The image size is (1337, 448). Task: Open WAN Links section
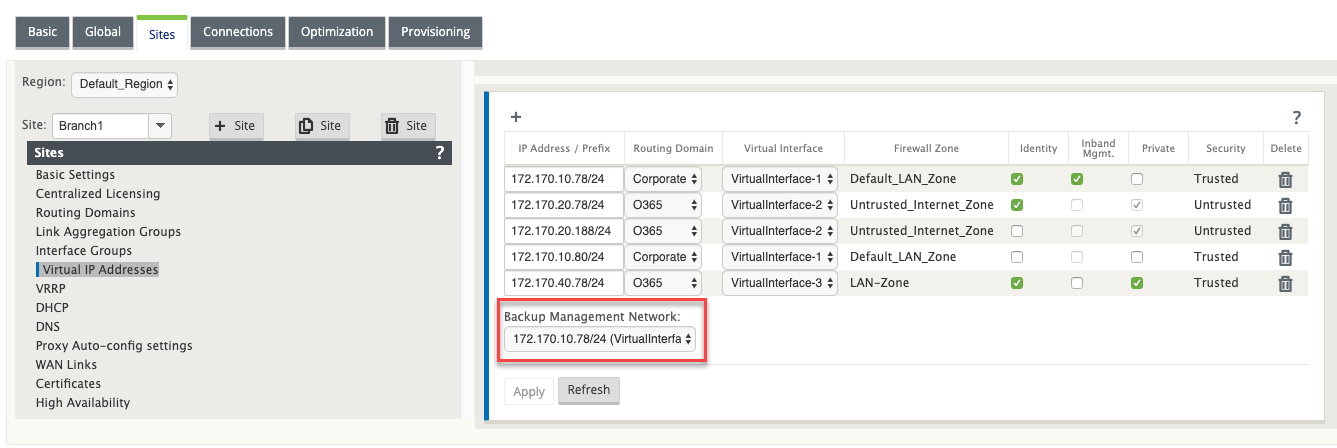[x=66, y=365]
